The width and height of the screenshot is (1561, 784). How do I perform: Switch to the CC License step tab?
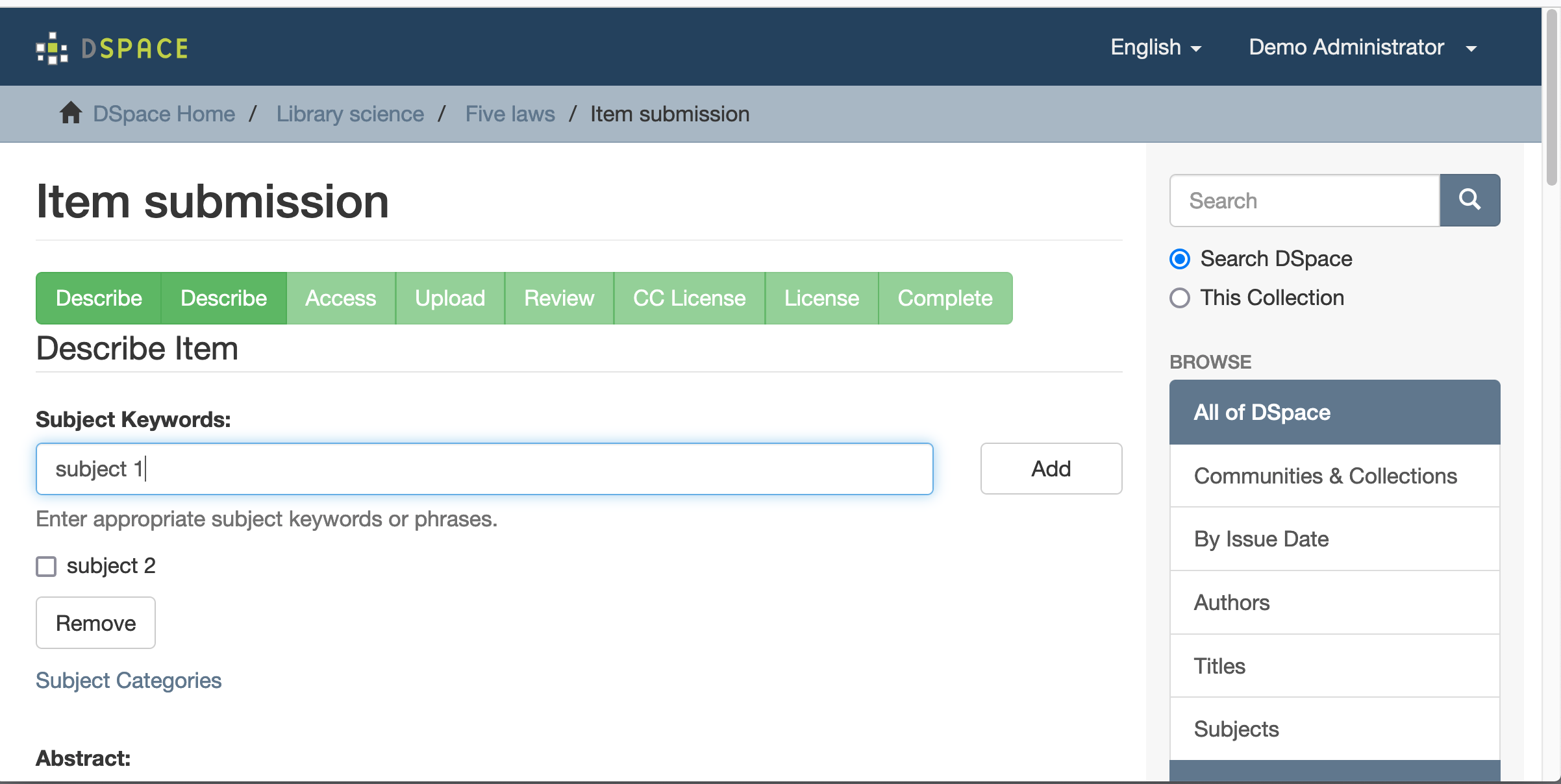[x=689, y=298]
